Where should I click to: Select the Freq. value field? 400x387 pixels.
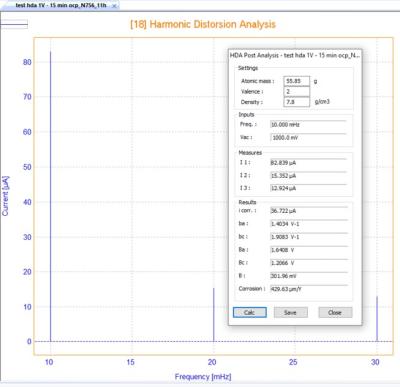308,125
